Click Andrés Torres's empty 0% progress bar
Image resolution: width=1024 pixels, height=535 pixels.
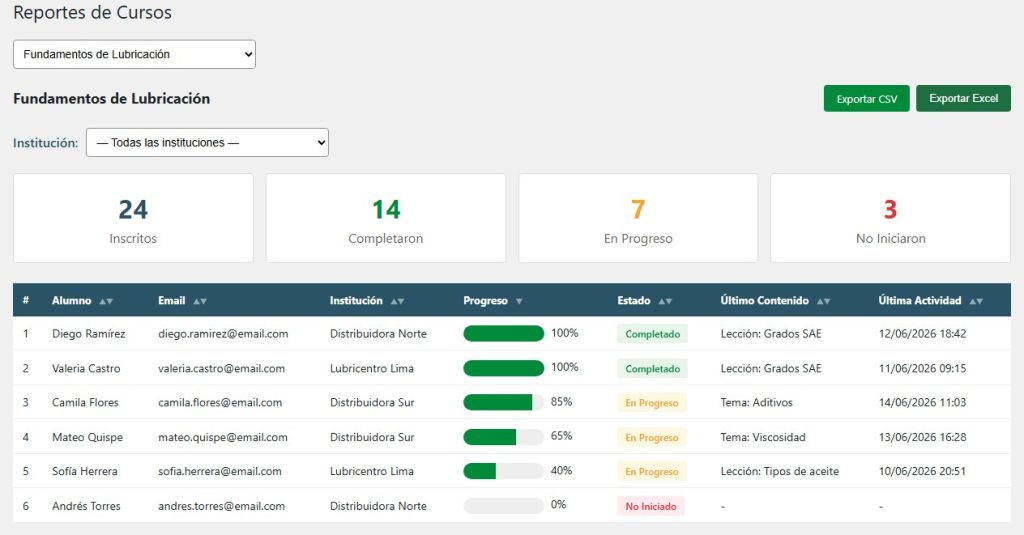(504, 506)
